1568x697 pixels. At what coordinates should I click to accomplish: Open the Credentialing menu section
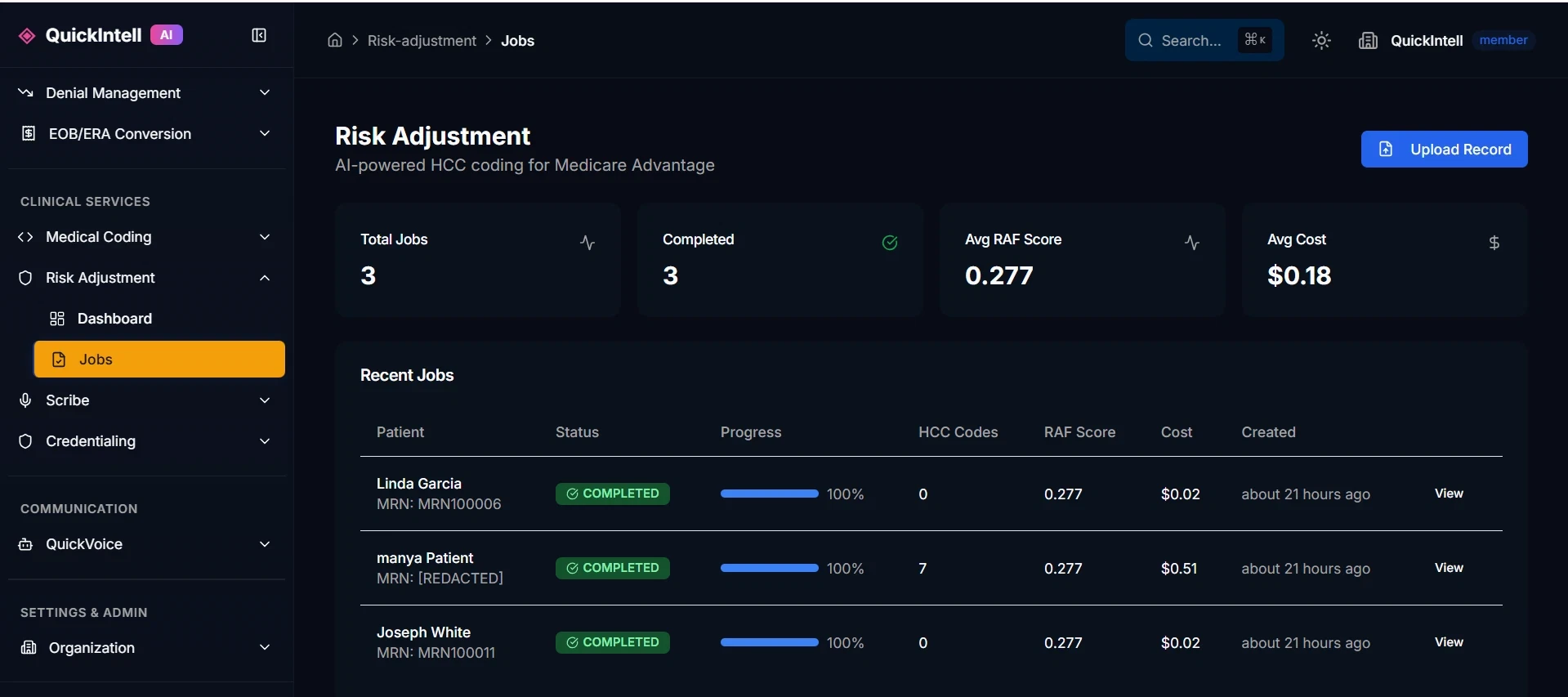(145, 441)
